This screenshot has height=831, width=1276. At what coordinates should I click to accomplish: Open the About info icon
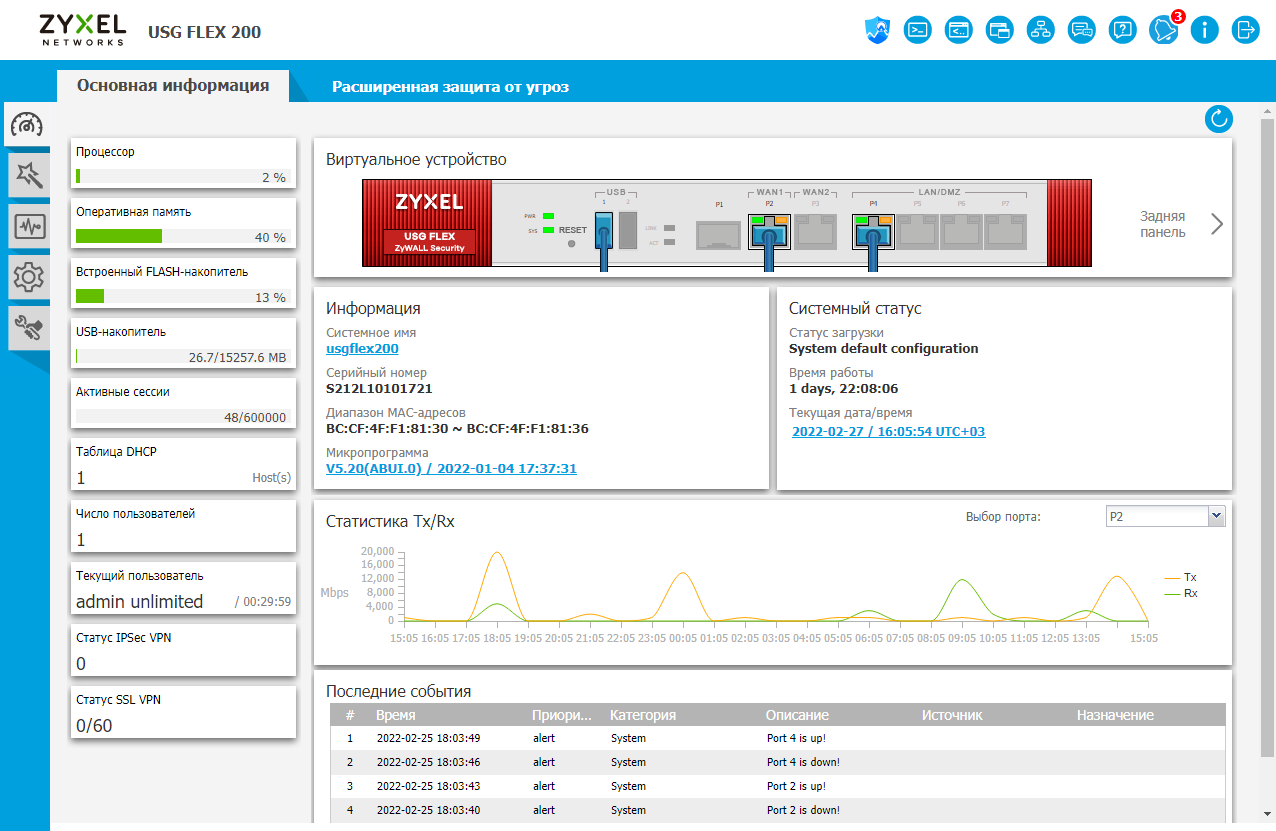click(1204, 30)
